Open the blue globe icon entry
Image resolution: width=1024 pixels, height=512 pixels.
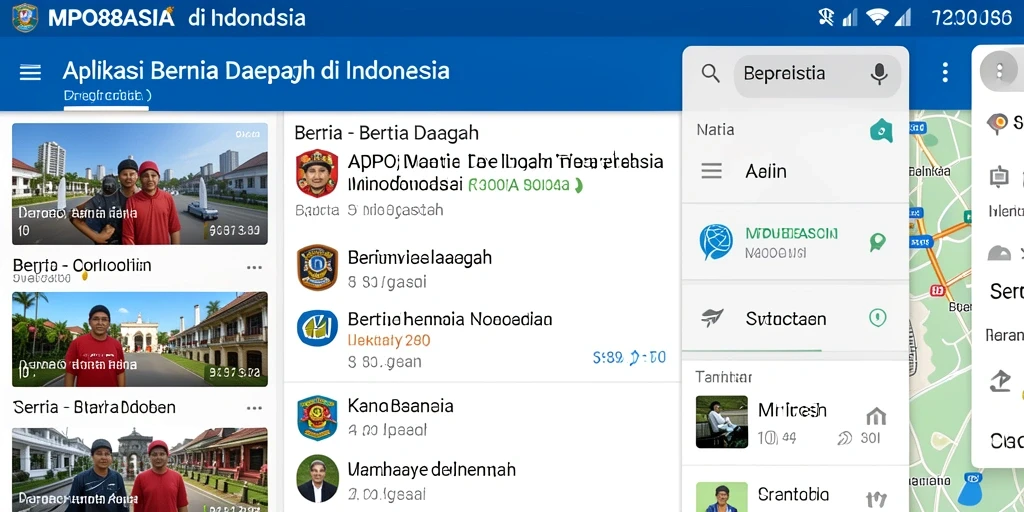click(x=716, y=242)
